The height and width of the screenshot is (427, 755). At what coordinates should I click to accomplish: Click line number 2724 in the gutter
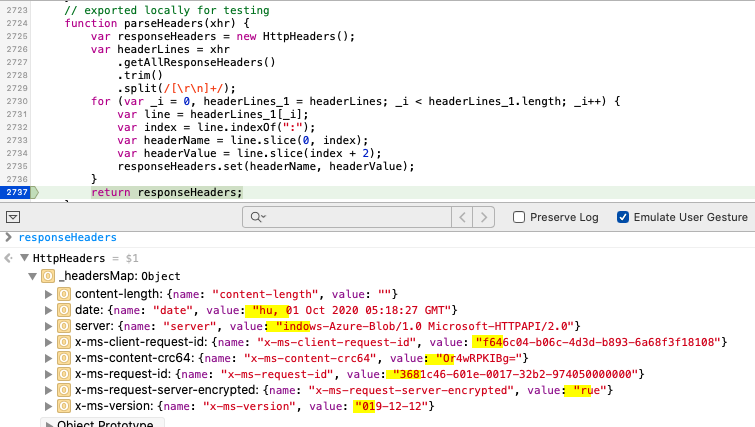point(17,23)
